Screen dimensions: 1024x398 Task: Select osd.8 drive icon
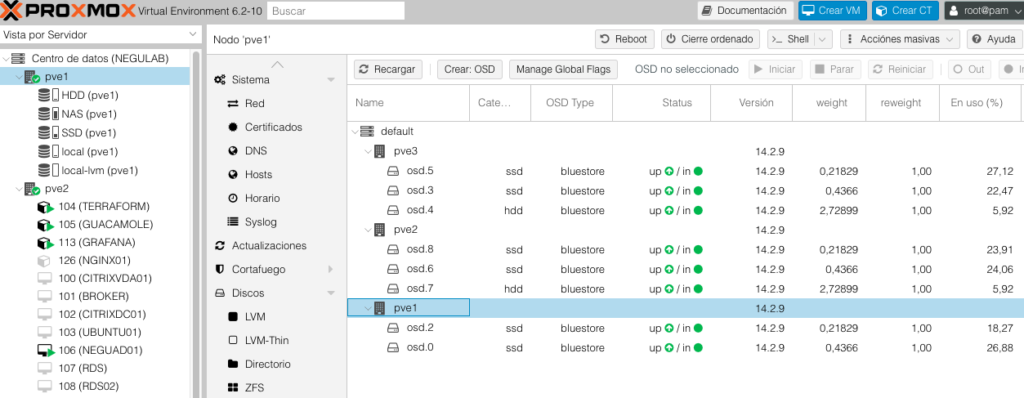[392, 249]
